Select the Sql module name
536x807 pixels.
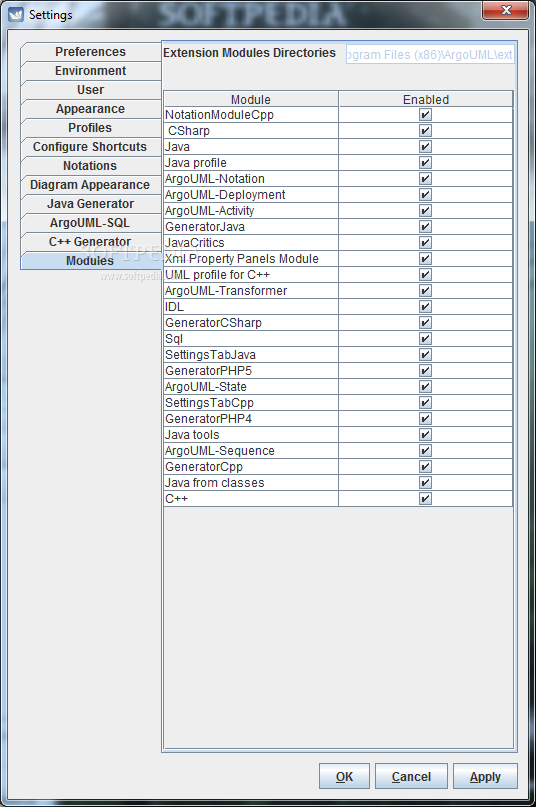pos(174,339)
